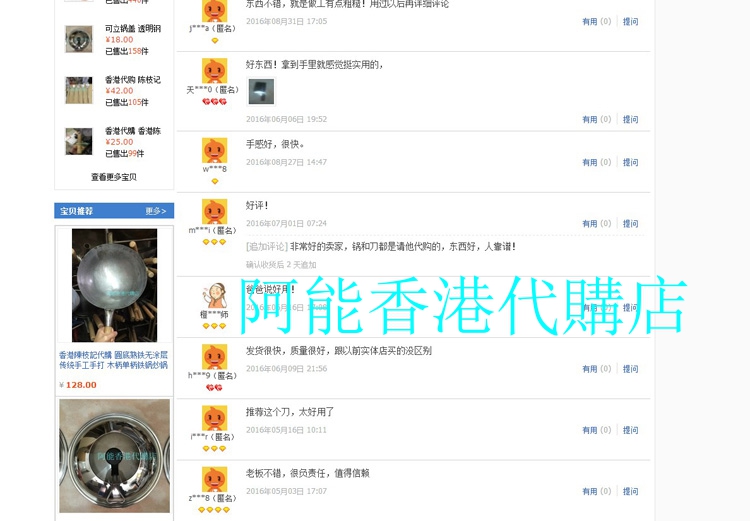Click avatar of reviewer i***r
The width and height of the screenshot is (750, 521).
pos(214,418)
